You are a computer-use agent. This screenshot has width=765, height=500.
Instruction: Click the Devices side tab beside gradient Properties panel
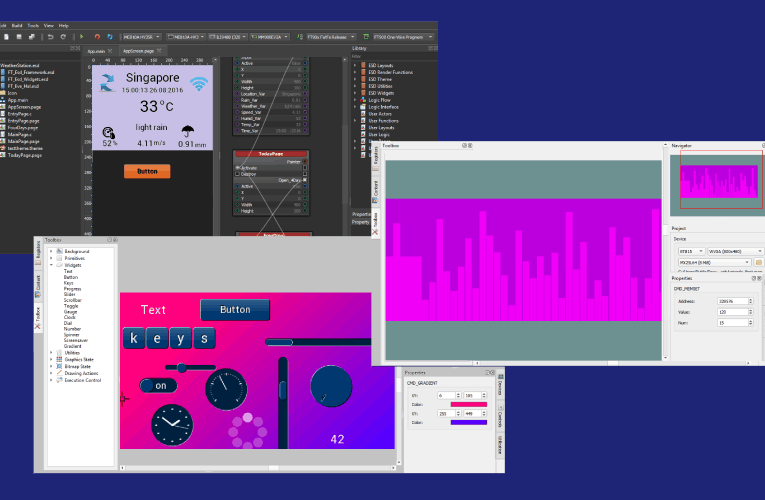click(x=500, y=385)
